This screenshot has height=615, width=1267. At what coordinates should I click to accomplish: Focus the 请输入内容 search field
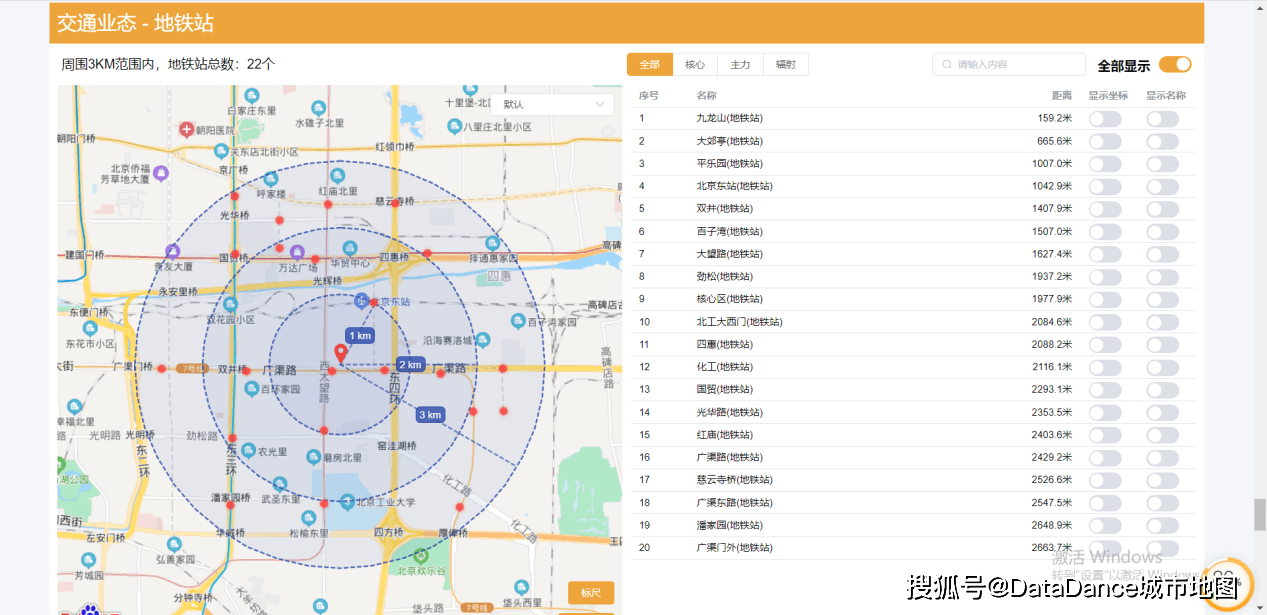[x=1009, y=65]
